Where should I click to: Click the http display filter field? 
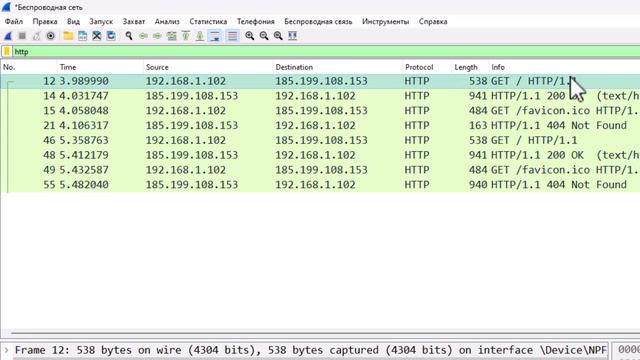(326, 52)
